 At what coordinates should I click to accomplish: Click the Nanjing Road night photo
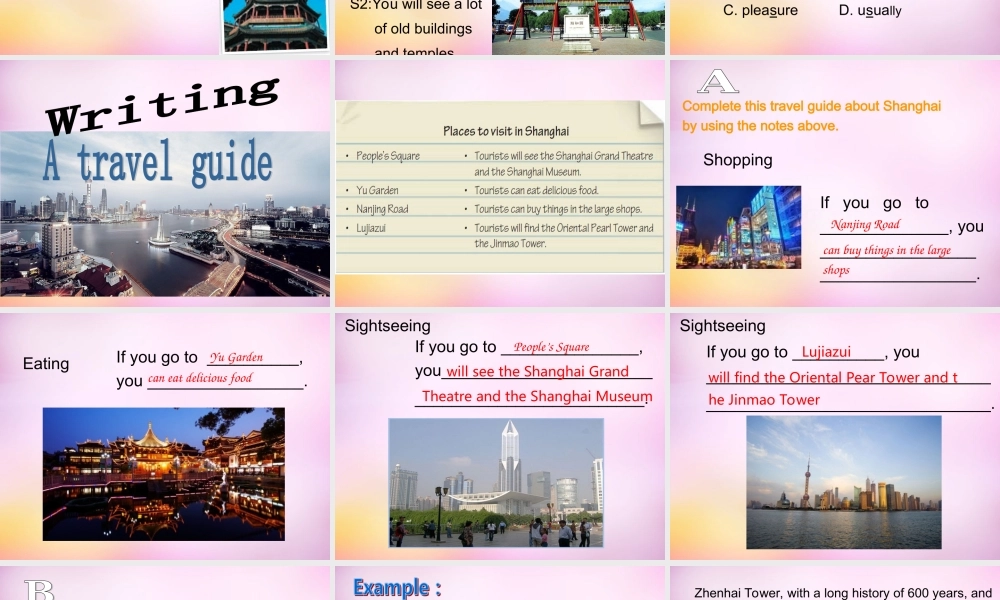738,223
